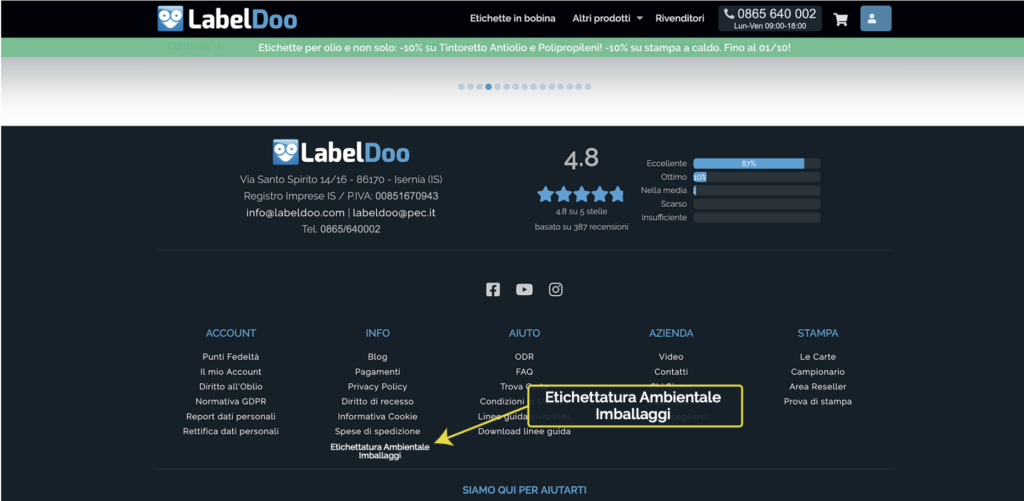Viewport: 1024px width, 501px height.
Task: Open Prova di stampa link
Action: pyautogui.click(x=818, y=401)
